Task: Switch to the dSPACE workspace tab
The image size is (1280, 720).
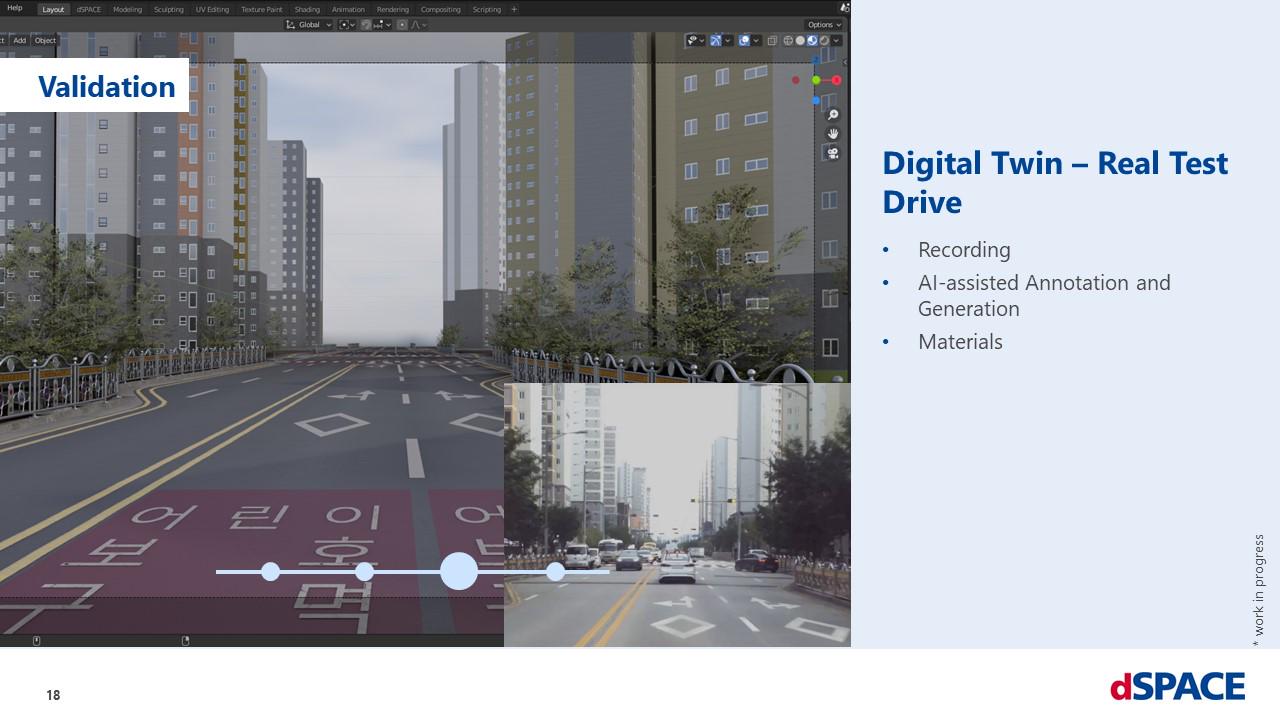Action: point(88,9)
